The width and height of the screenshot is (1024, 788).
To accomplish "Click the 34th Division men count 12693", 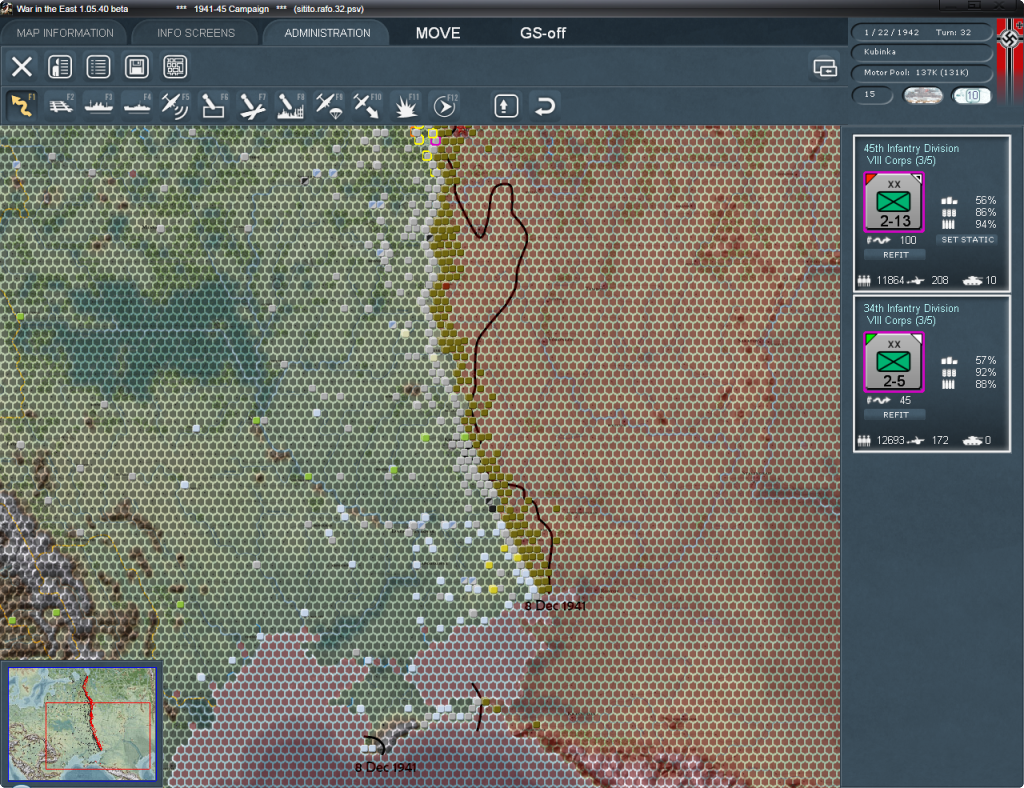I will (x=890, y=441).
